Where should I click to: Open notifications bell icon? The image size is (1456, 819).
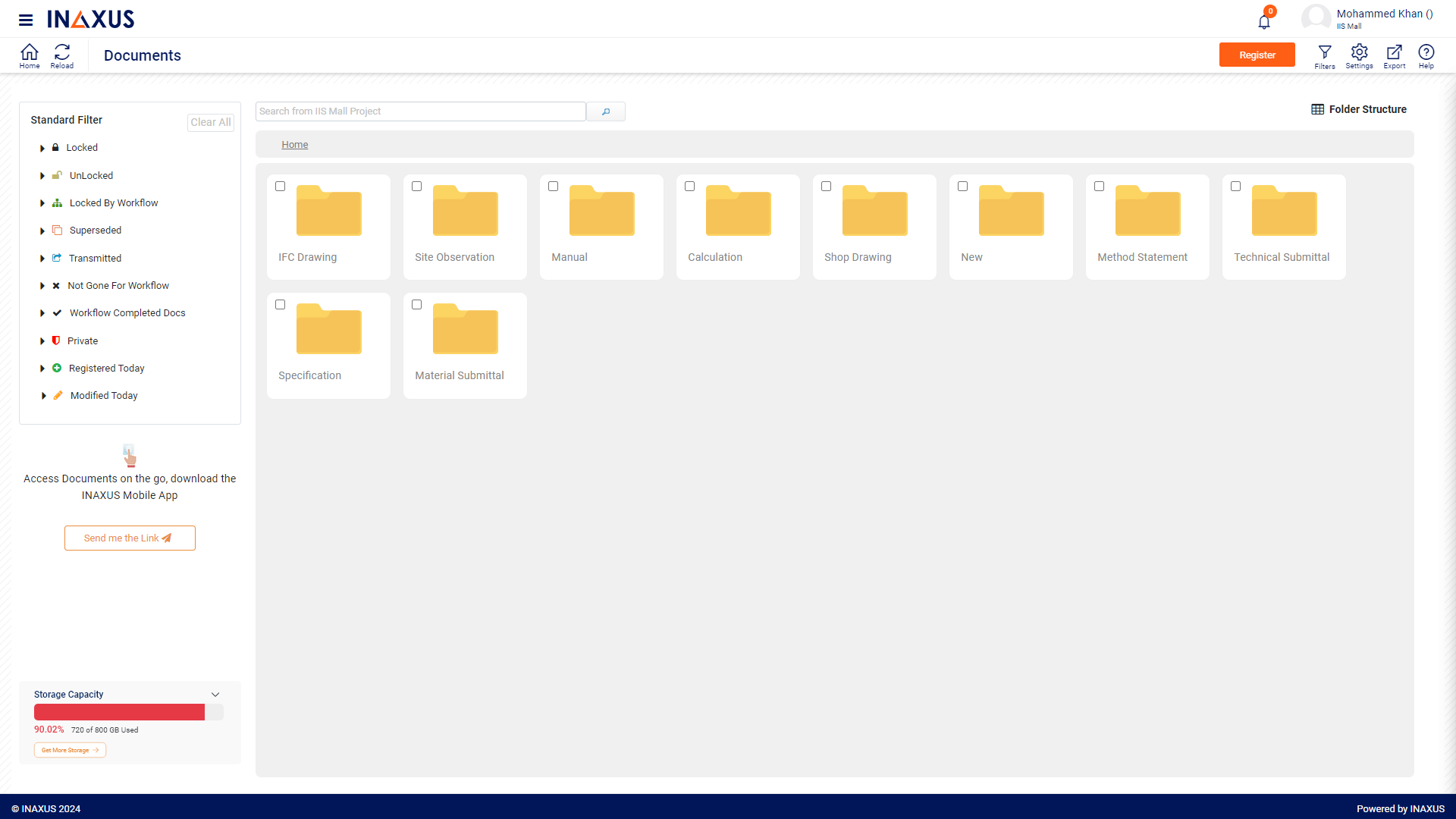tap(1264, 21)
